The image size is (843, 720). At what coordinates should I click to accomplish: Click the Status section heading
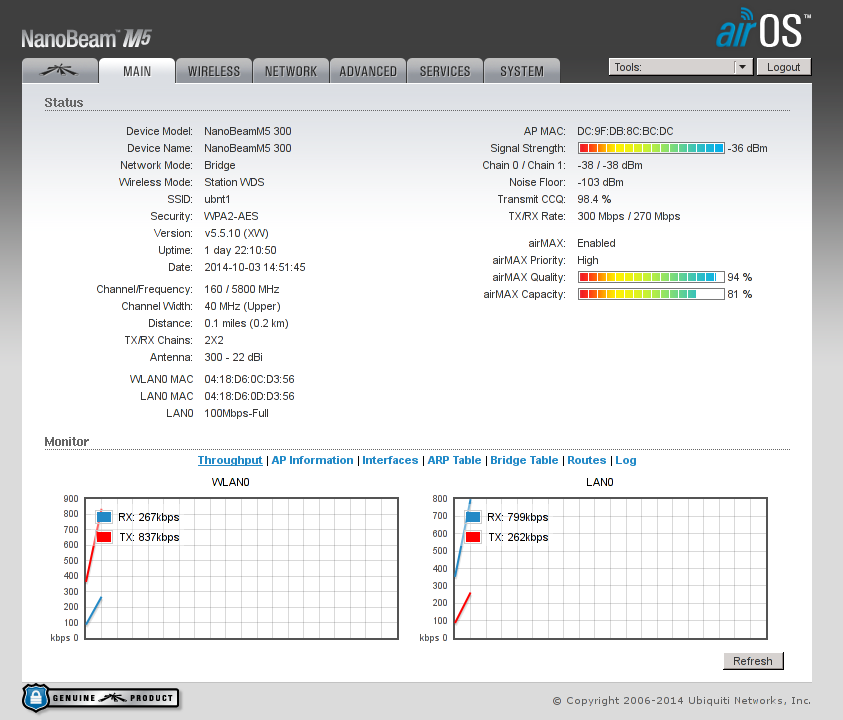(x=63, y=103)
